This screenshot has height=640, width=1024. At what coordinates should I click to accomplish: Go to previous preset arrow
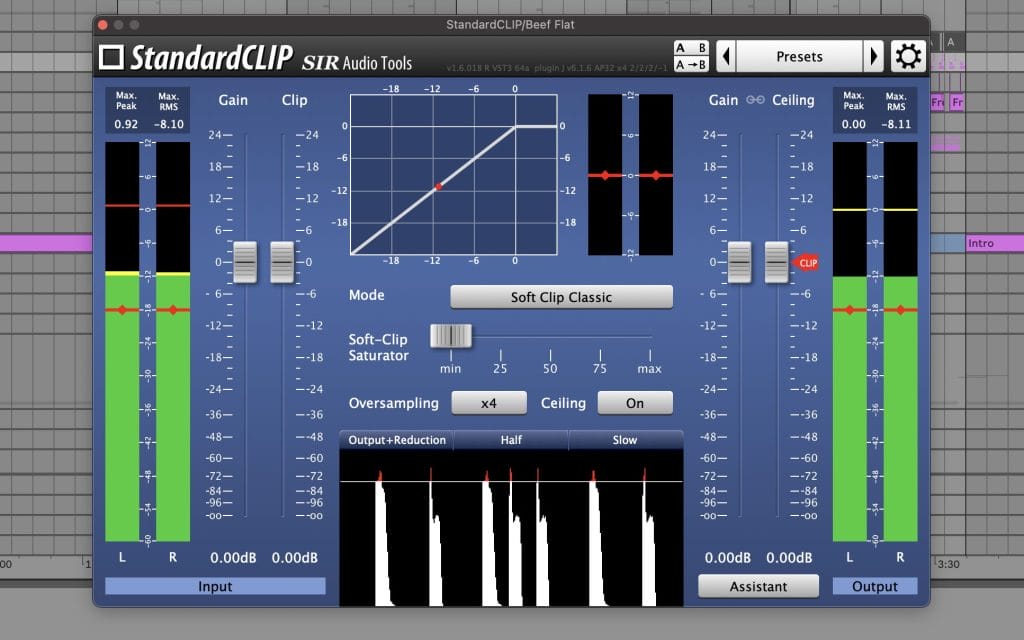tap(726, 56)
